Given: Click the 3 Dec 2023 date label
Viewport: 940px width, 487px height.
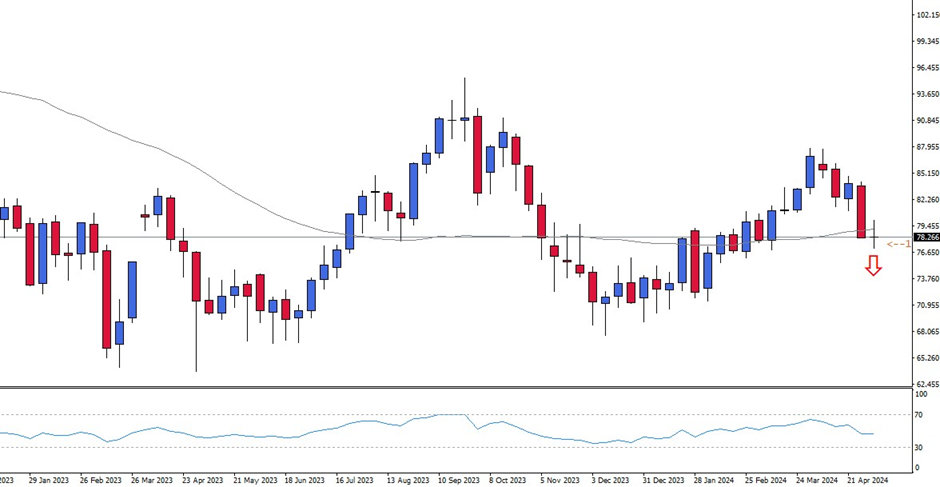Looking at the screenshot, I should (610, 479).
